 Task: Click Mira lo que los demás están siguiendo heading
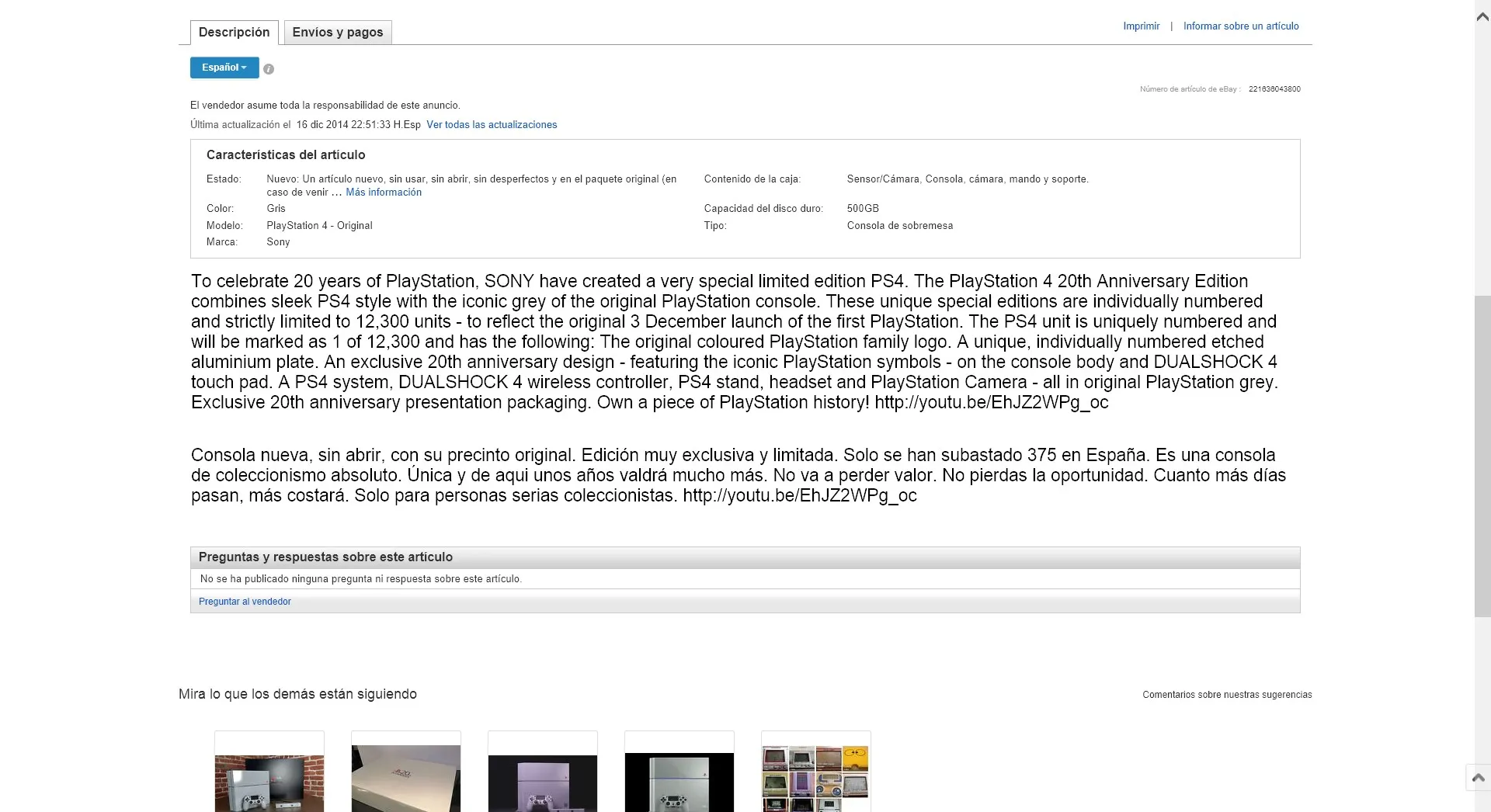(x=297, y=694)
